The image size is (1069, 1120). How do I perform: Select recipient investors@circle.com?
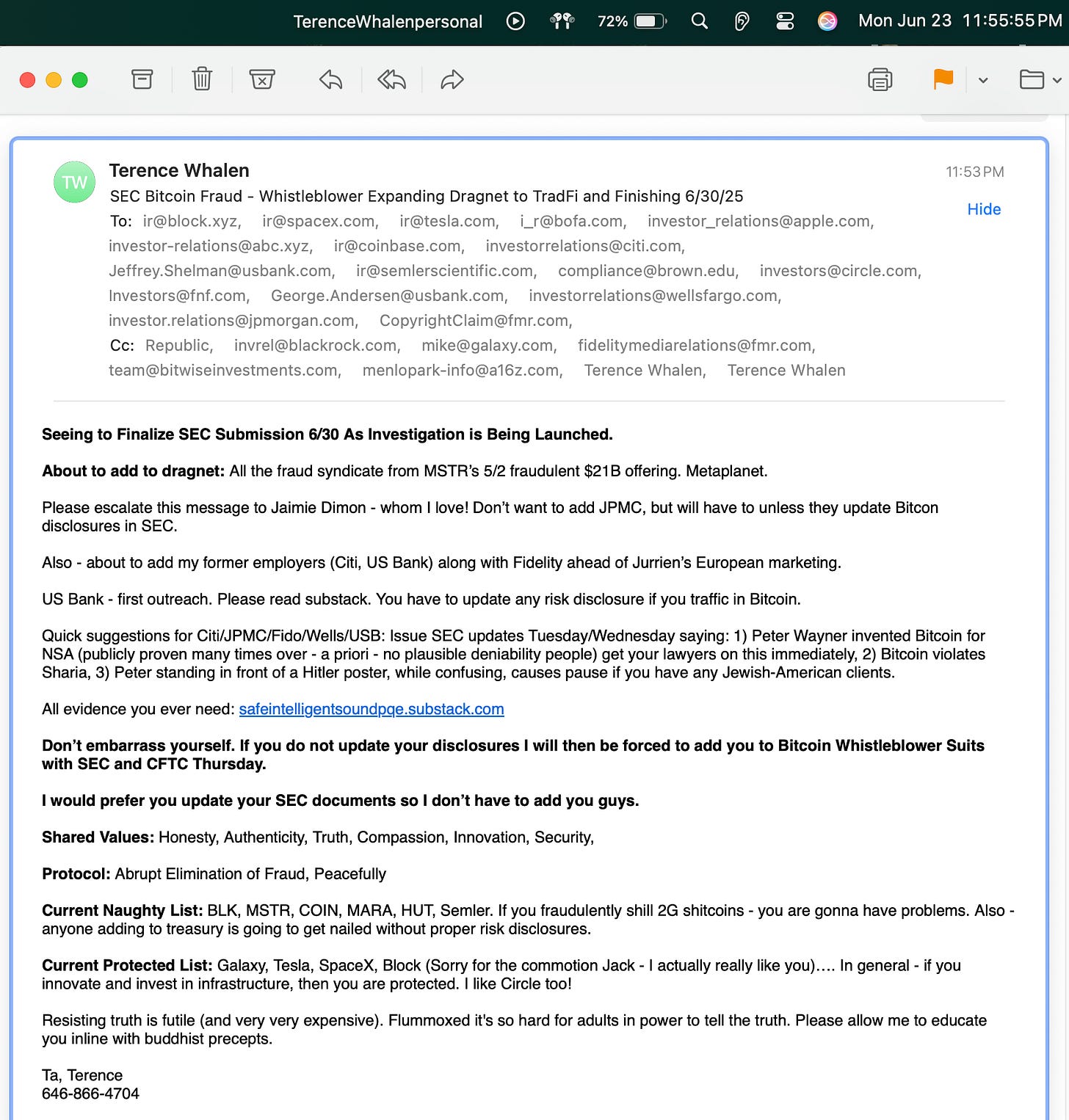click(841, 271)
